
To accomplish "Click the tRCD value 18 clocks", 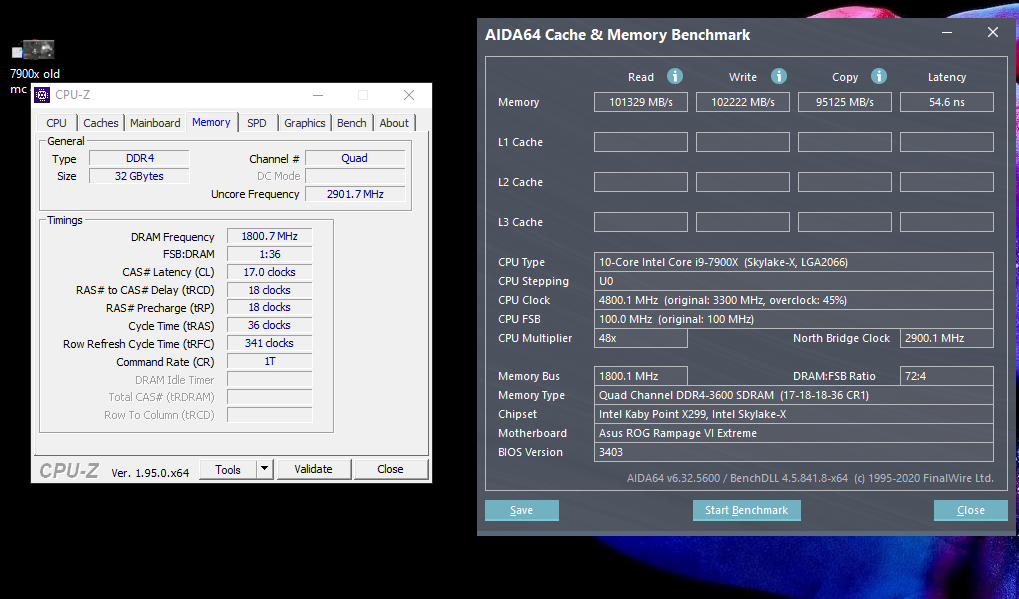I will point(269,290).
